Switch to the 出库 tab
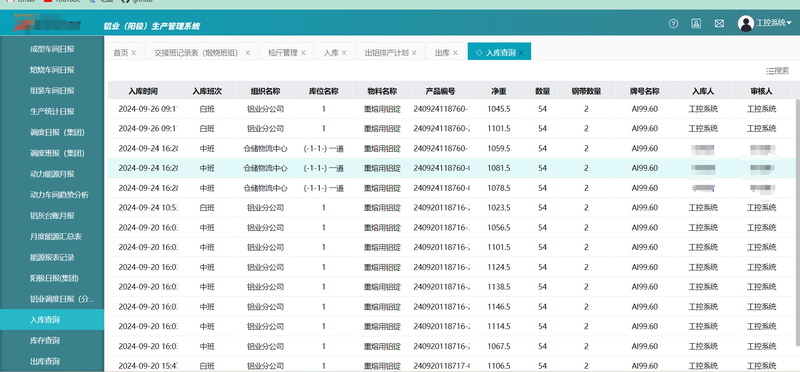This screenshot has height=372, width=800. pos(442,53)
